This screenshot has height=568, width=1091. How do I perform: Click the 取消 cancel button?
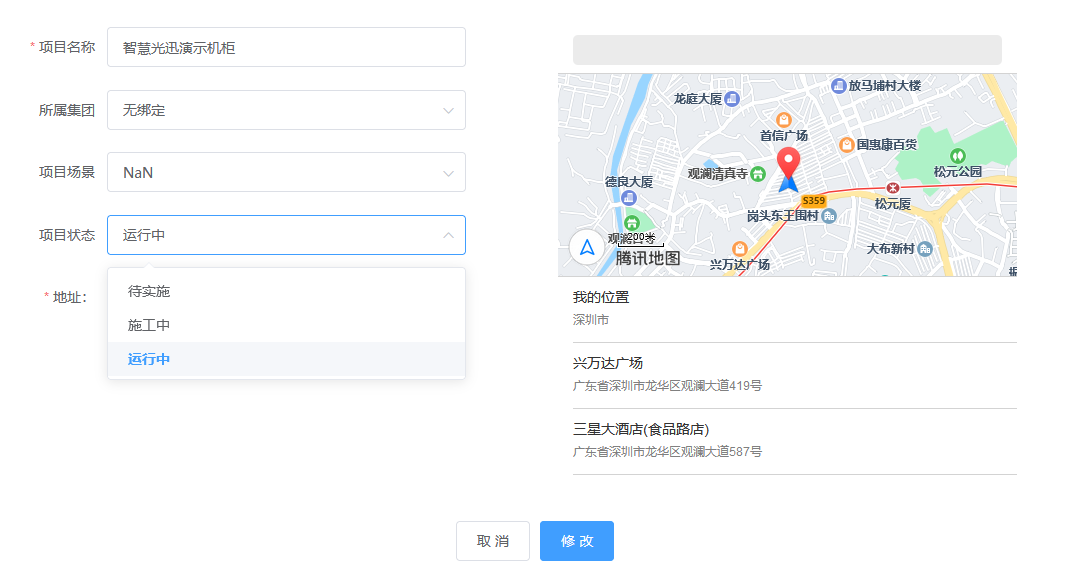[x=493, y=541]
